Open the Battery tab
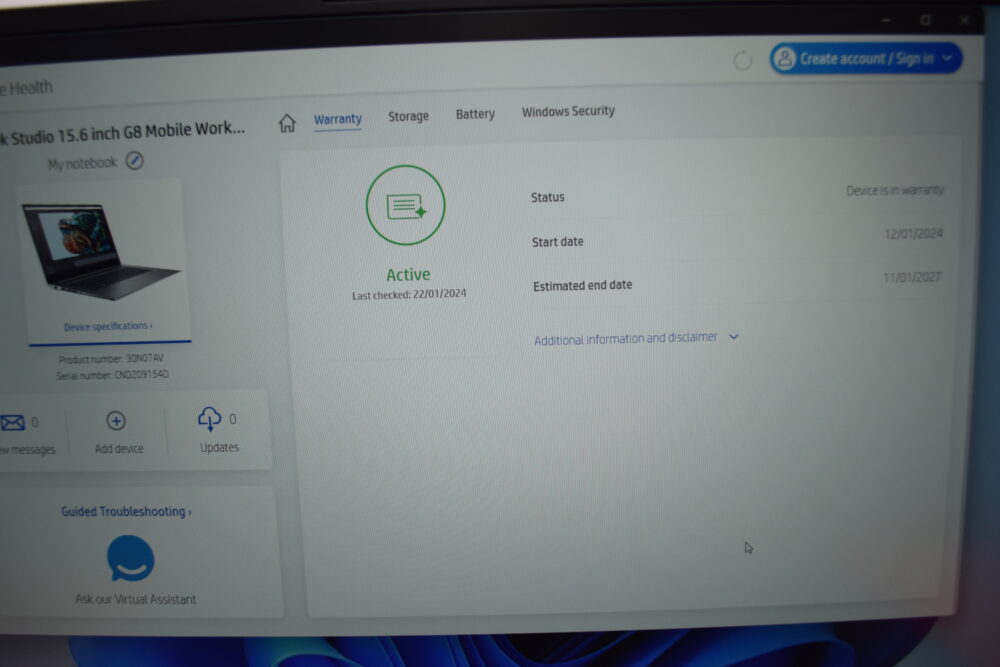 coord(475,114)
